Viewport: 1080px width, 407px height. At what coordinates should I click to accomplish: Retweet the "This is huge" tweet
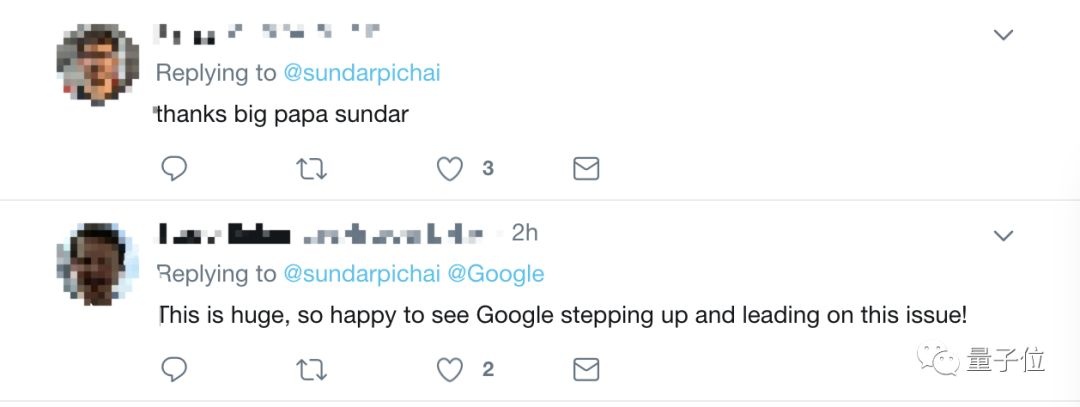point(313,370)
